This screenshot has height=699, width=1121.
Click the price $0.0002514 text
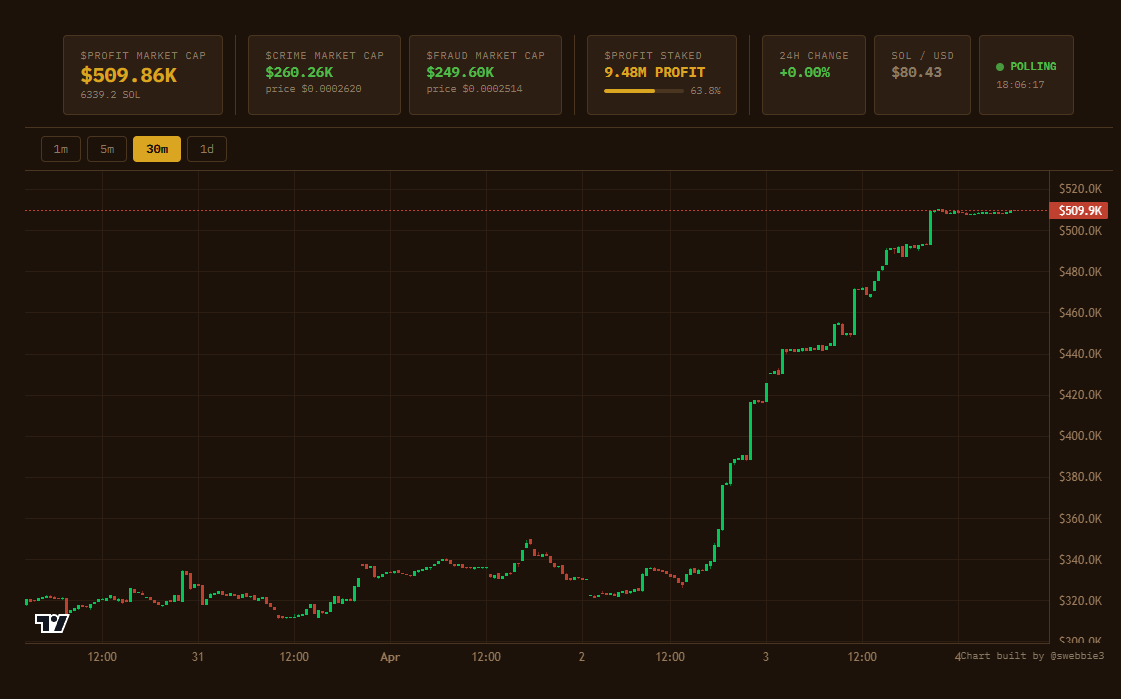[x=474, y=89]
